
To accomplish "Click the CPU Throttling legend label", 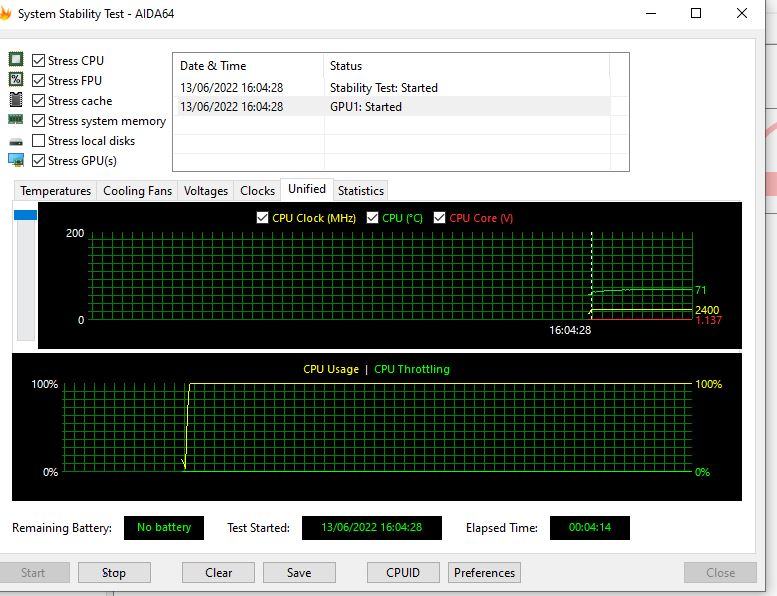I will tap(412, 369).
